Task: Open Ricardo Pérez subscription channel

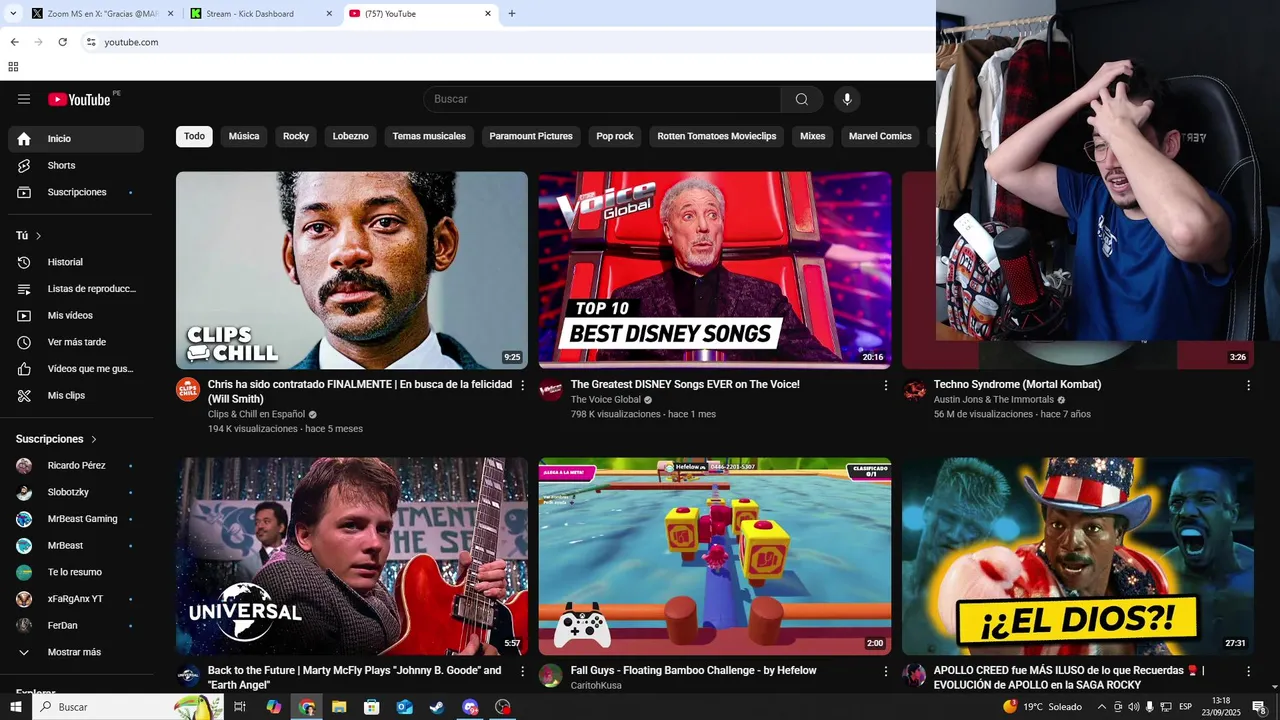Action: click(76, 466)
